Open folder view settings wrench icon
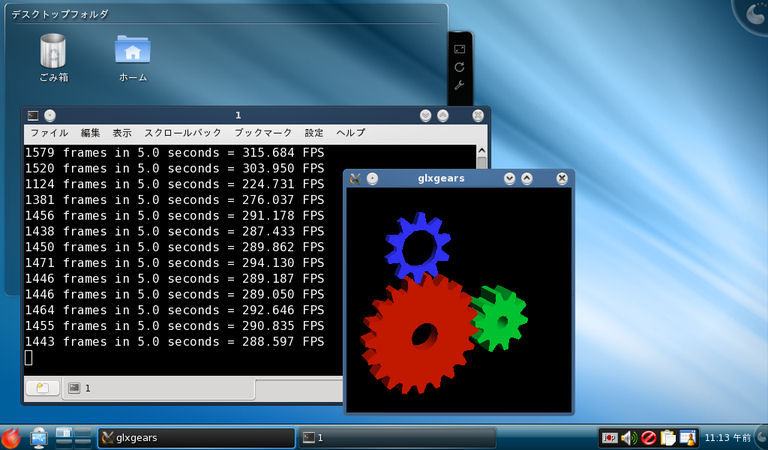The width and height of the screenshot is (768, 450). [x=459, y=85]
